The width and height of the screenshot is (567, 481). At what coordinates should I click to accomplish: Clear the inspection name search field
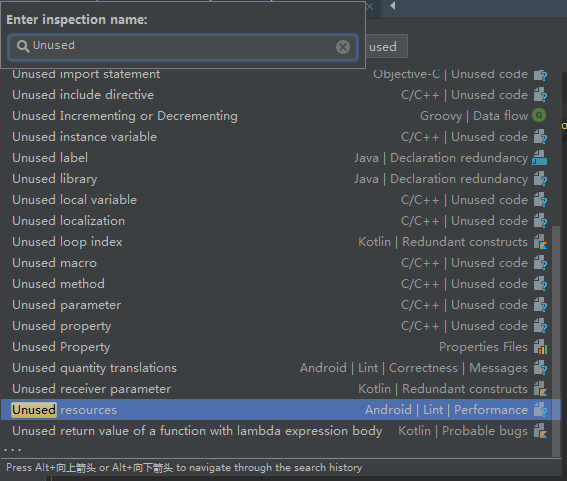coord(342,47)
